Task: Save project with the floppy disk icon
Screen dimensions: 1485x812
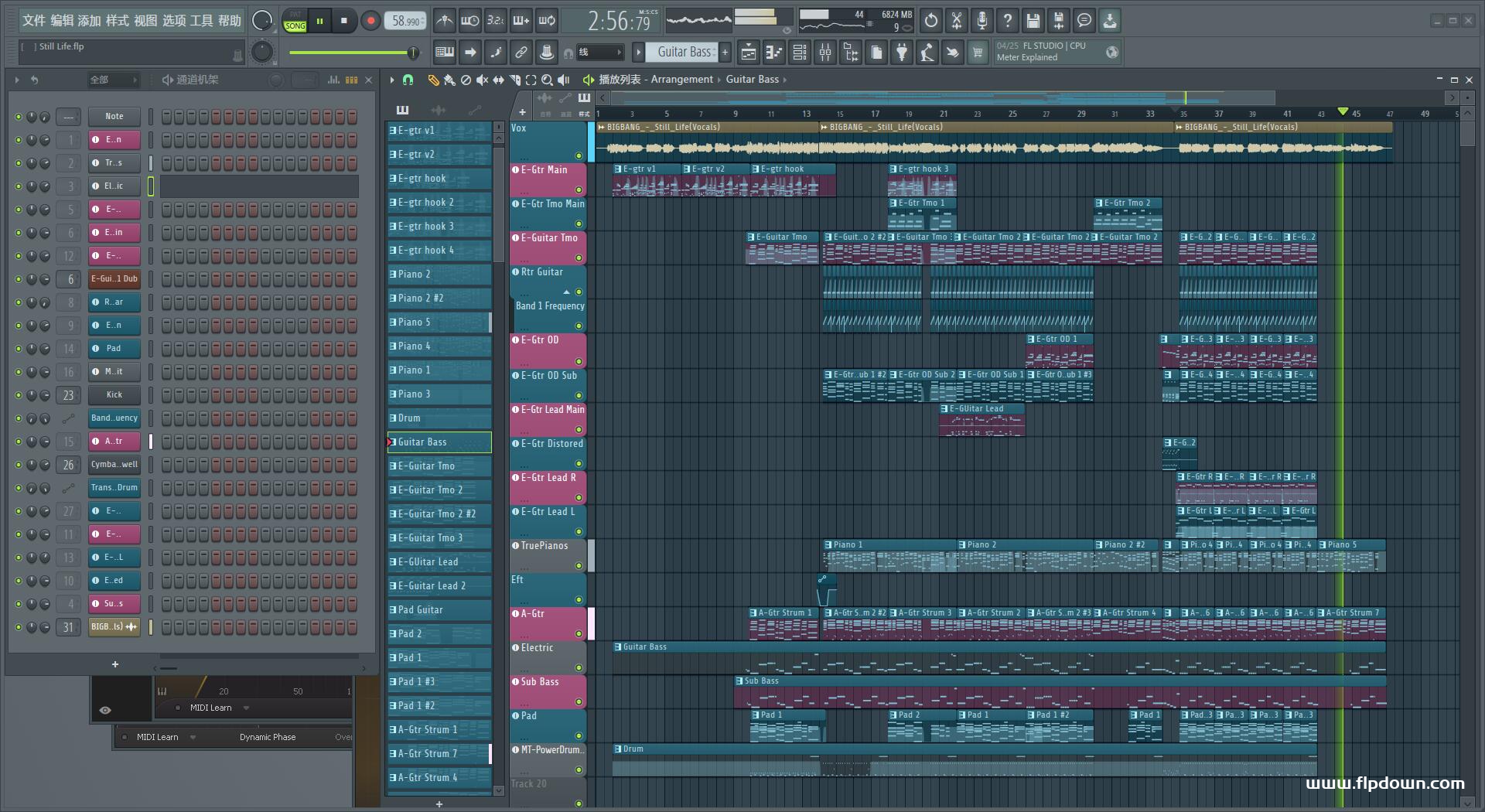Action: point(1033,21)
